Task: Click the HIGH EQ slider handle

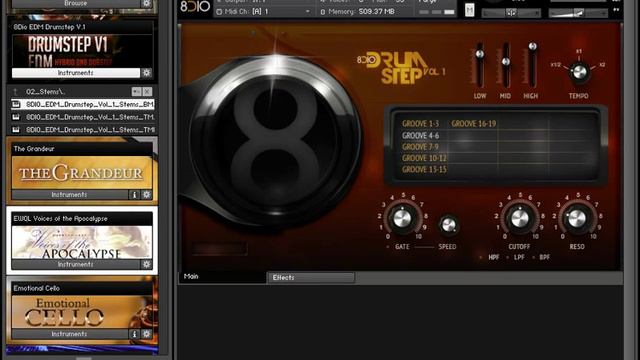Action: (x=532, y=47)
